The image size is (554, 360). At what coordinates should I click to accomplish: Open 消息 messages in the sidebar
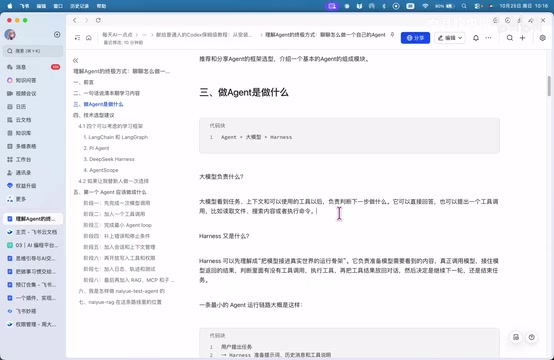coord(33,67)
